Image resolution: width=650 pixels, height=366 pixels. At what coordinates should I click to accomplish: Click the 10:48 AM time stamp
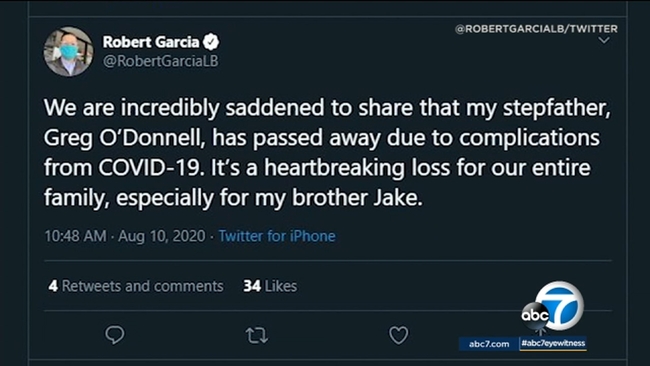click(75, 236)
